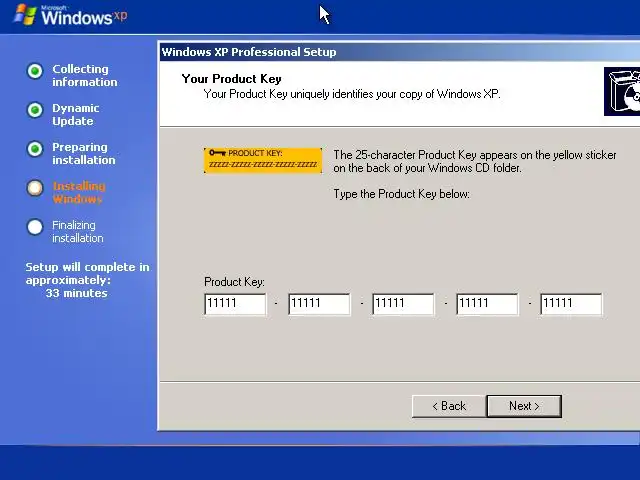Click the Next button

(524, 406)
